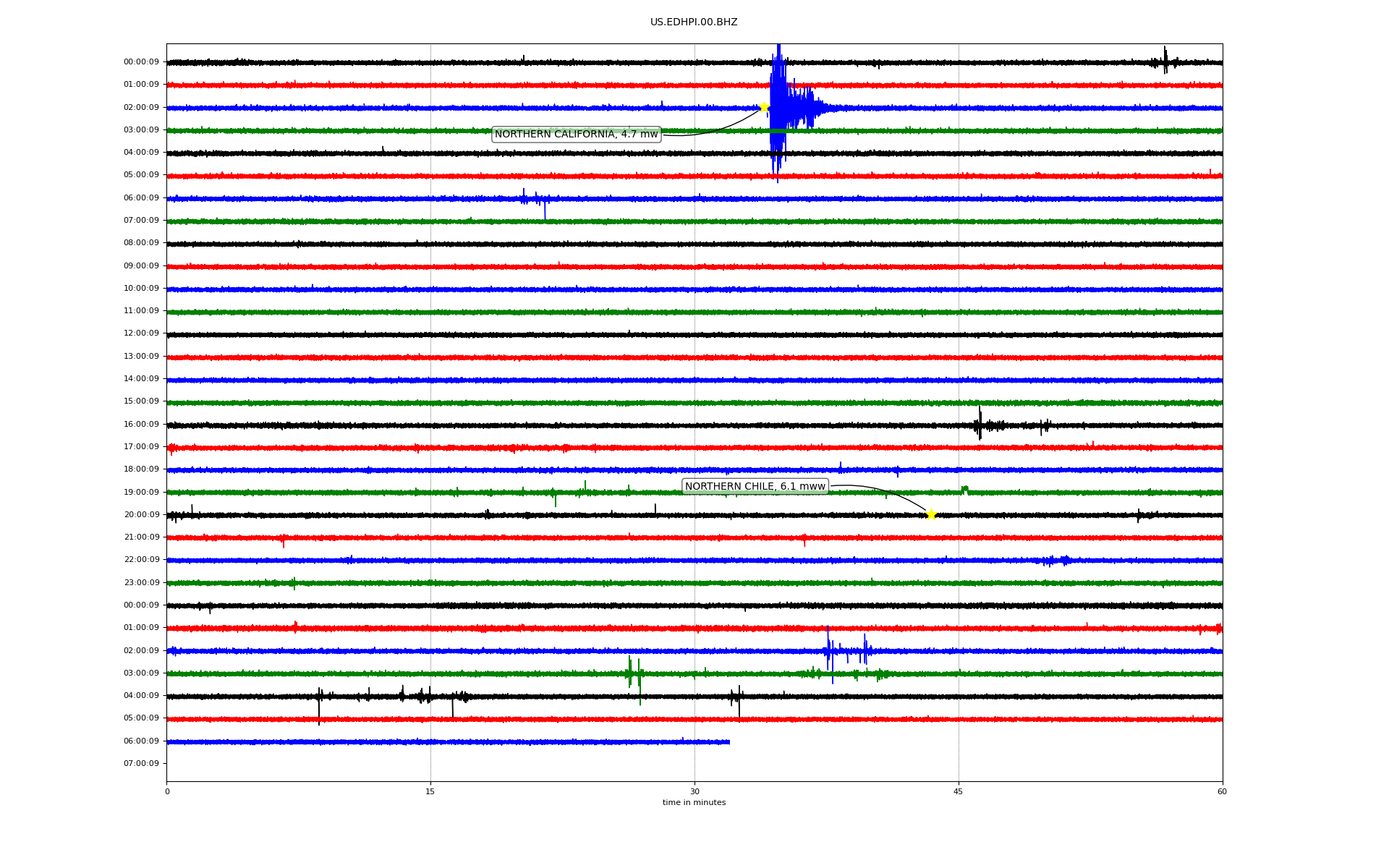Click the 'time in minutes' axis label
Viewport: 1389px width, 868px height.
693,803
